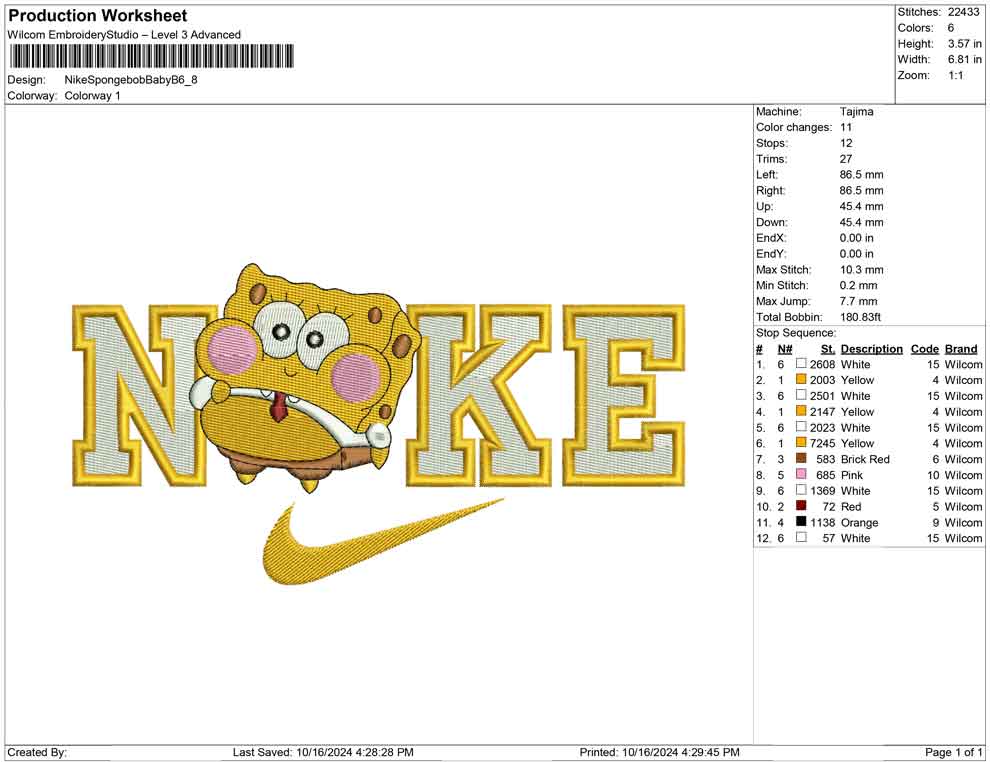Viewport: 990px width, 762px height.
Task: Click the letter K in the design
Action: tap(478, 395)
